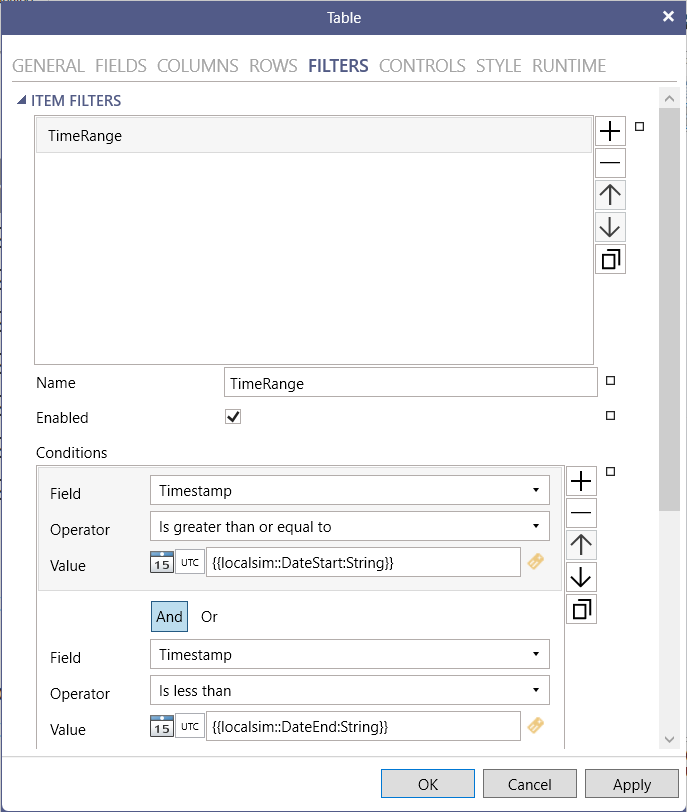687x812 pixels.
Task: Add a new condition with plus icon
Action: (x=581, y=482)
